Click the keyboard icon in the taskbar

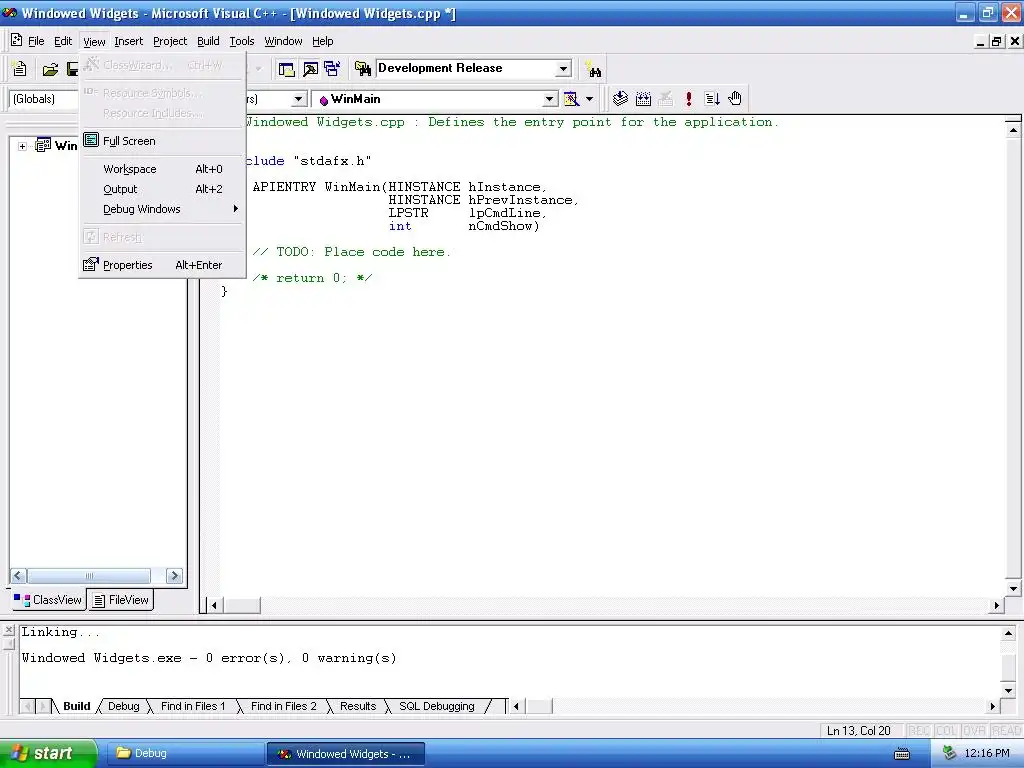(902, 754)
